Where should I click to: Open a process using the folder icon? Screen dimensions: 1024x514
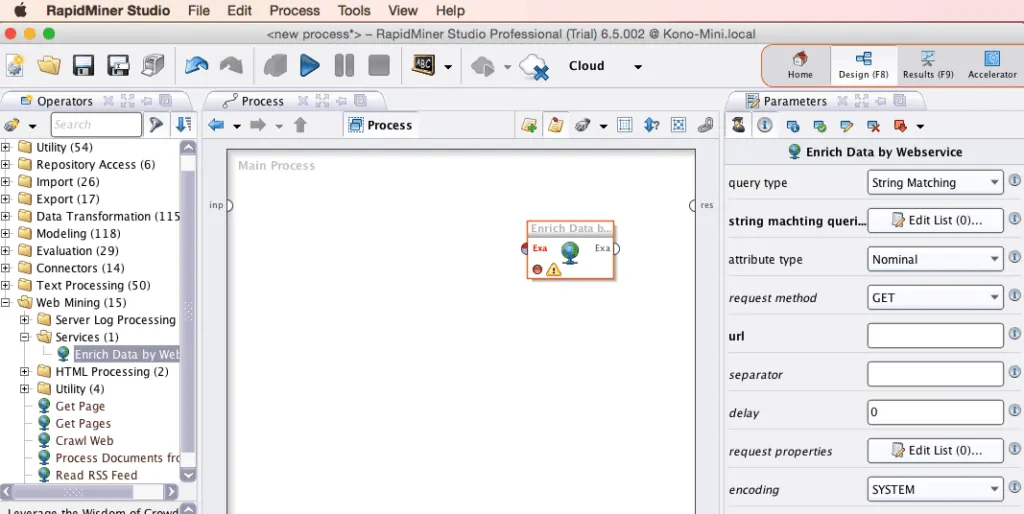click(49, 66)
